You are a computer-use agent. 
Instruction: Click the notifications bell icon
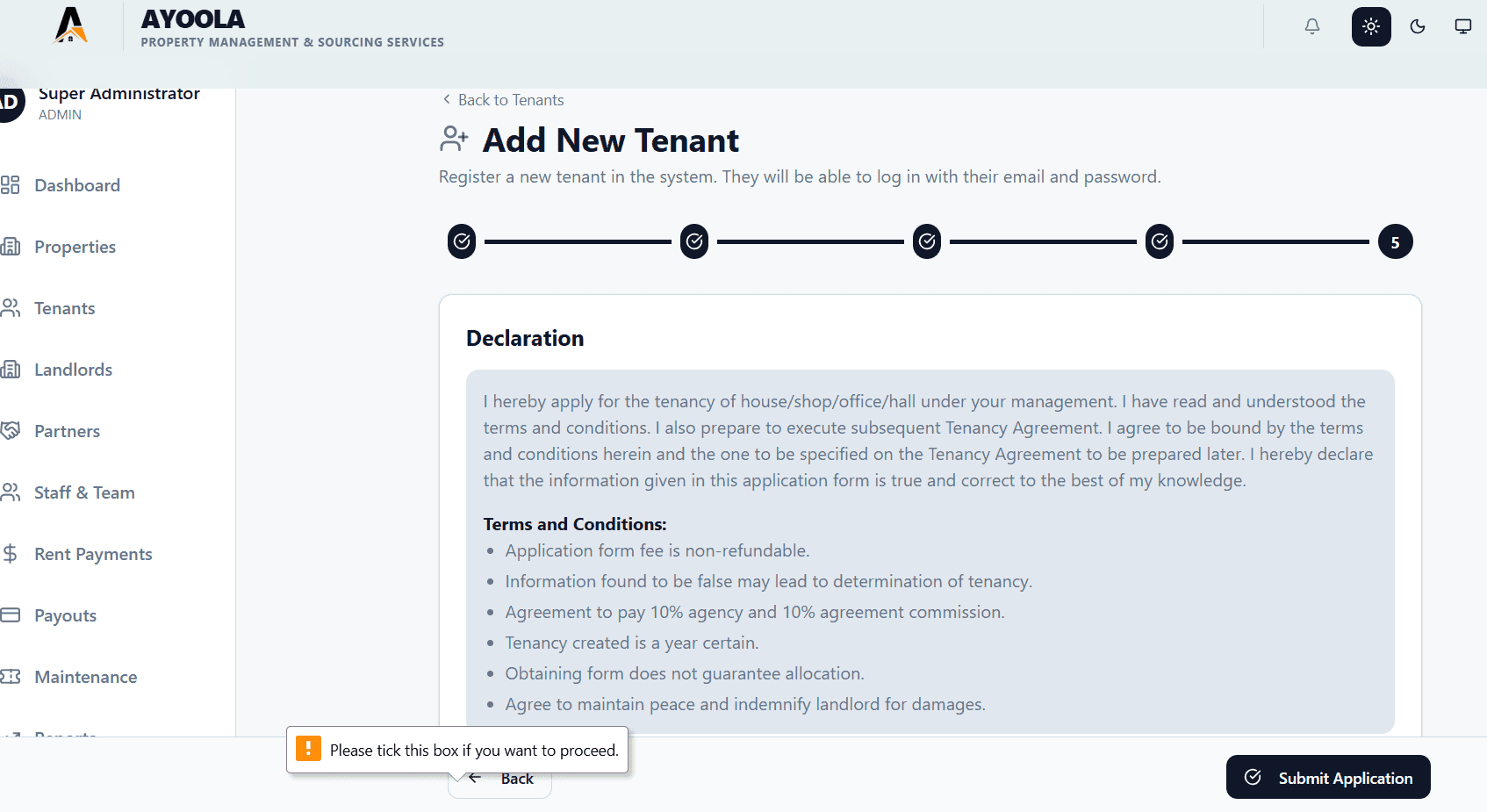[1312, 26]
